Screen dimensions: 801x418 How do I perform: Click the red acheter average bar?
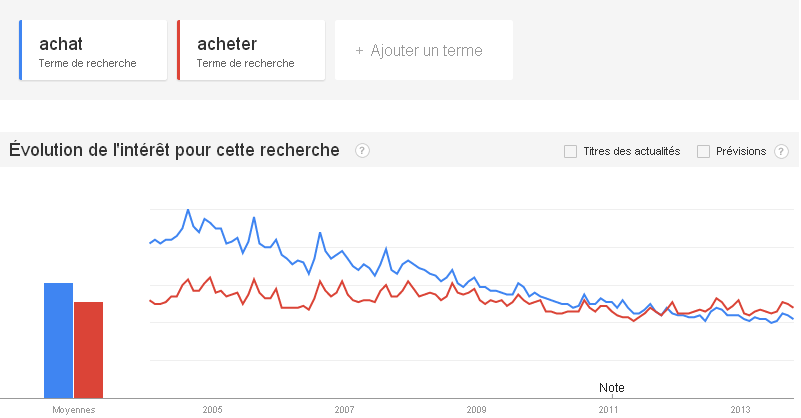click(x=88, y=349)
